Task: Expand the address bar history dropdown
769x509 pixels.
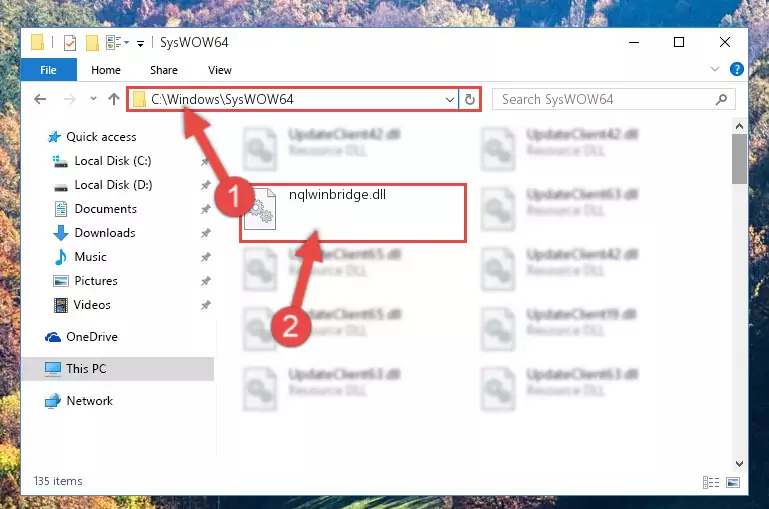Action: 450,100
